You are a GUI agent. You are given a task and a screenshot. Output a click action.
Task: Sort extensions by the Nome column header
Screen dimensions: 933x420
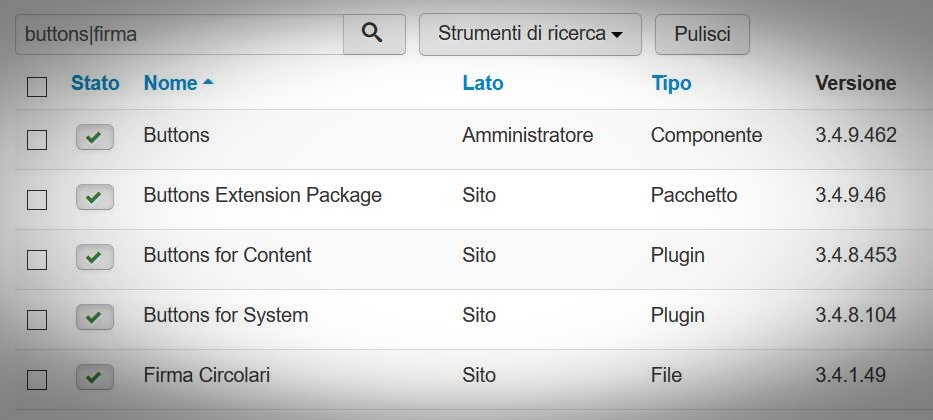170,83
